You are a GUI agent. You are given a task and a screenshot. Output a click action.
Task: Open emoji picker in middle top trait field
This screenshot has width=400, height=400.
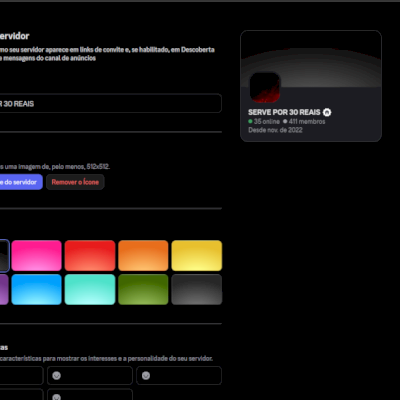pyautogui.click(x=57, y=376)
